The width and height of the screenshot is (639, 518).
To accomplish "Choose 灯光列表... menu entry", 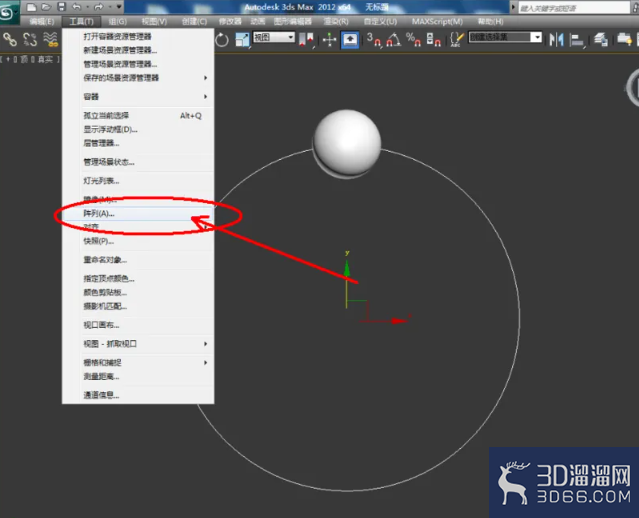I will (x=138, y=181).
